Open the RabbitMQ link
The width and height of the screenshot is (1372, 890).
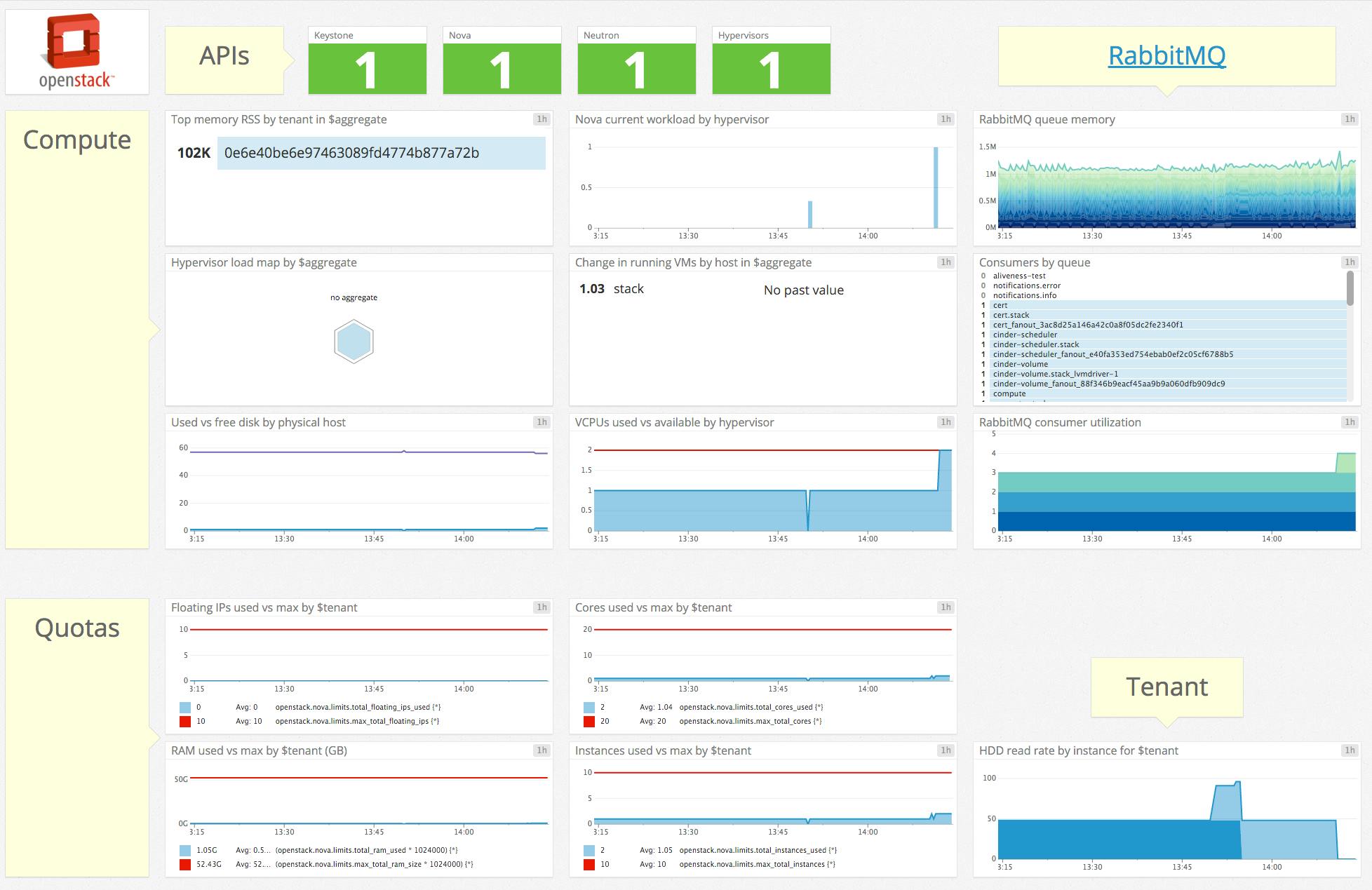pos(1166,54)
